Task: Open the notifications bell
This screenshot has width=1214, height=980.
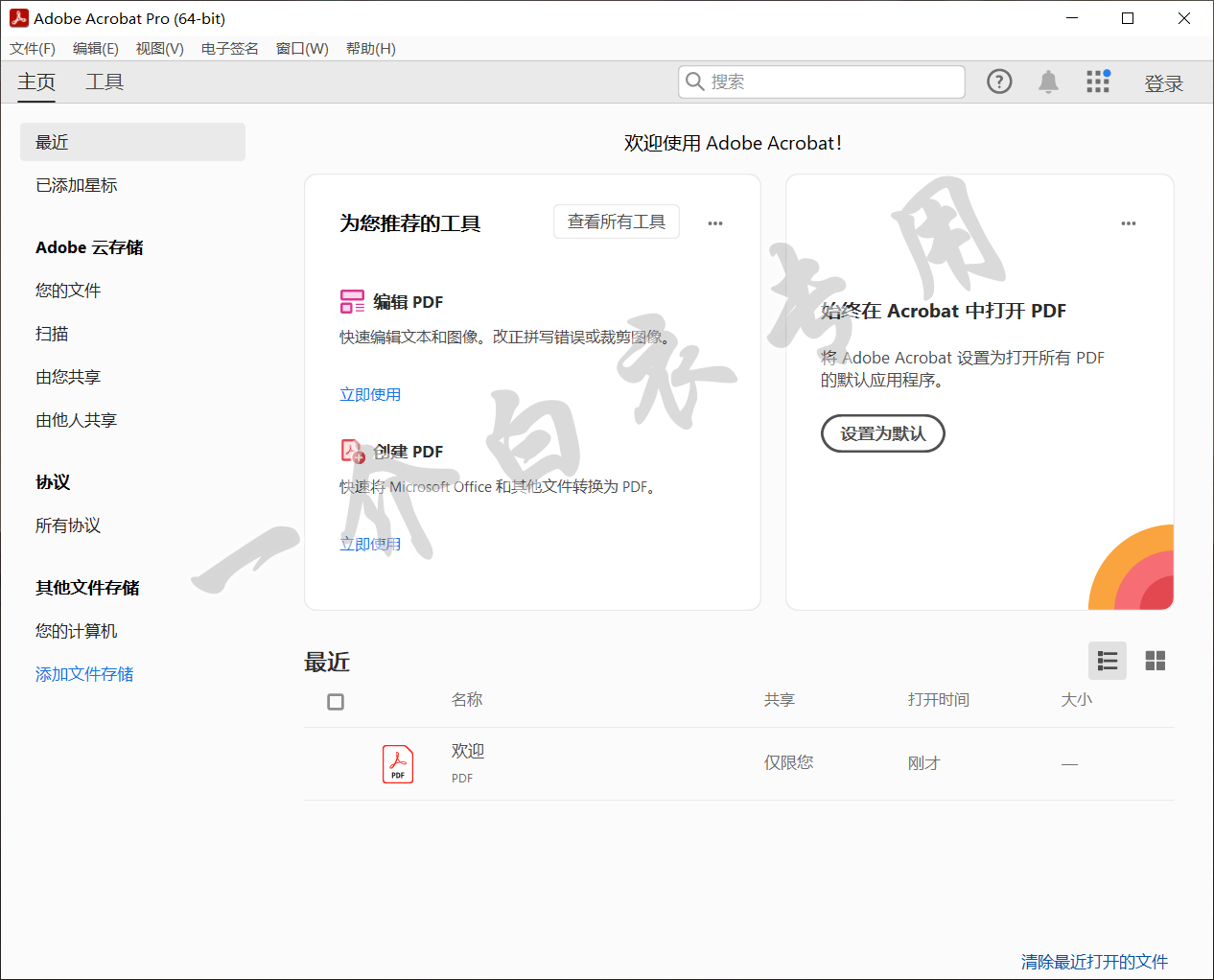Action: click(1049, 82)
